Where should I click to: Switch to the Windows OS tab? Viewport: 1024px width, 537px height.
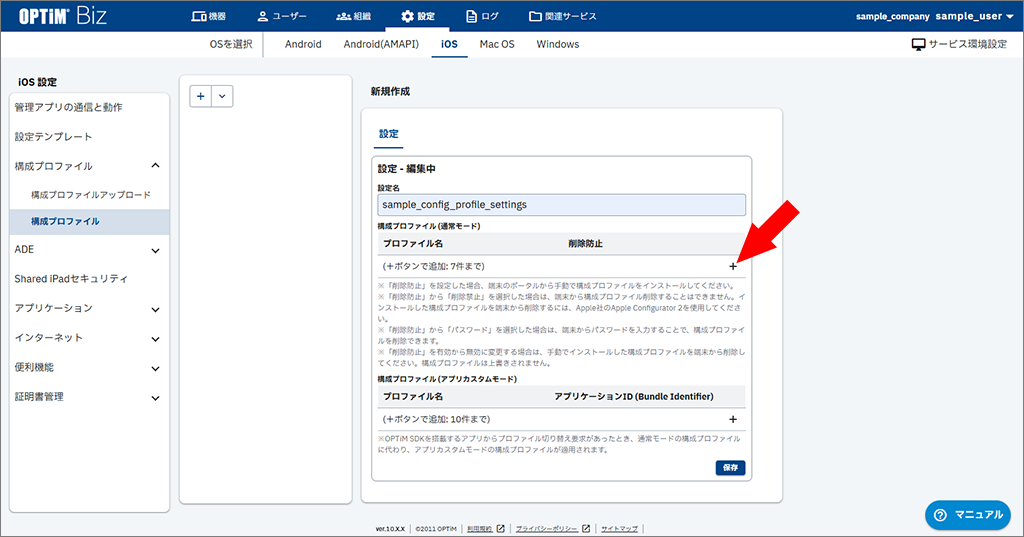click(x=557, y=45)
